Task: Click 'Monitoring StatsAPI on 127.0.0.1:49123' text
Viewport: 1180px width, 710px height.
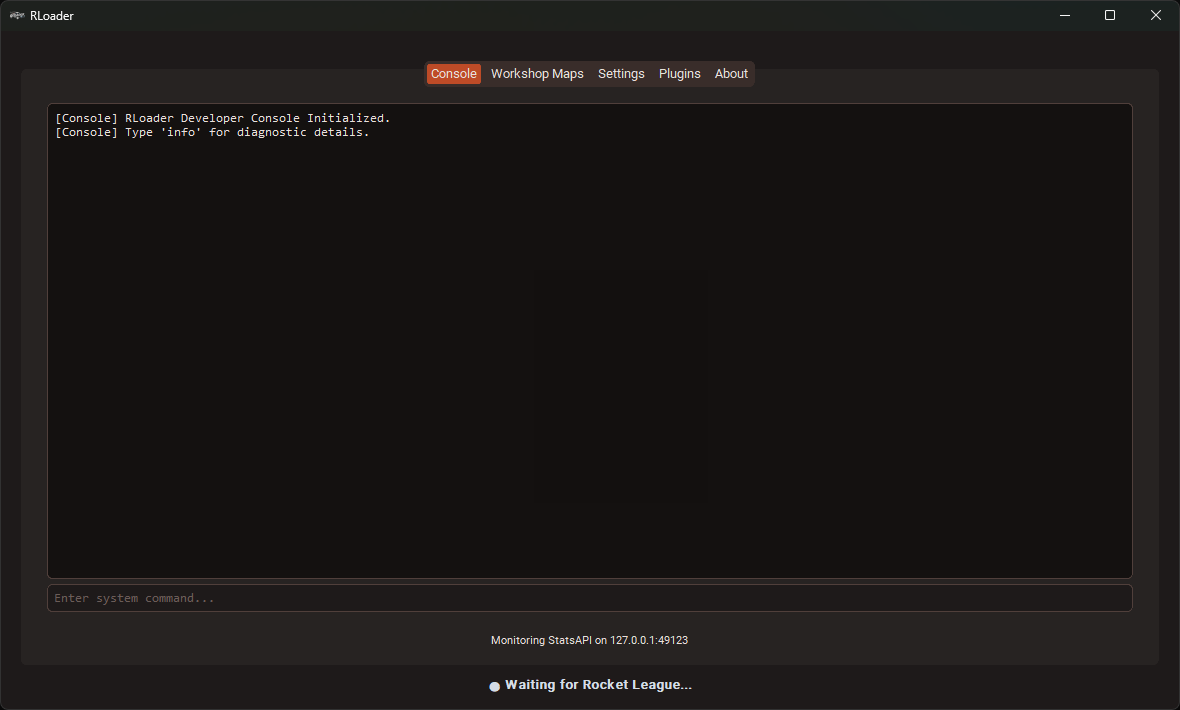Action: click(589, 640)
